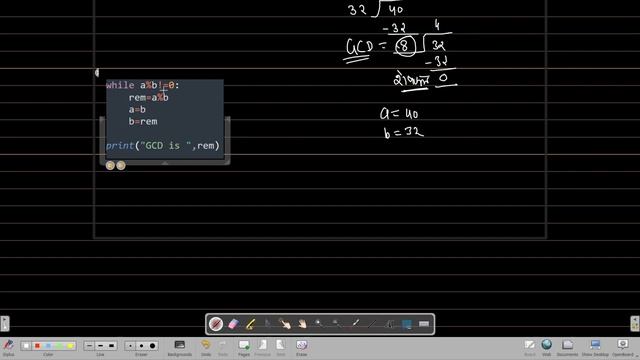Set the thick line width

point(111,346)
